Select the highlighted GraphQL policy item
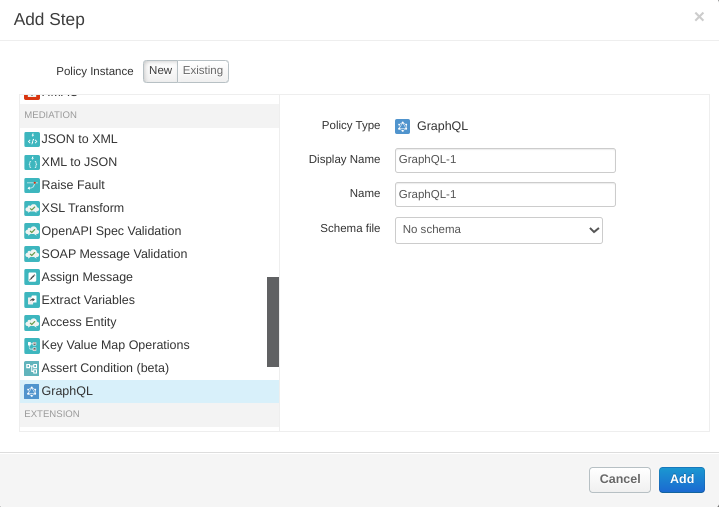Screen dimensions: 719x507 [67, 391]
